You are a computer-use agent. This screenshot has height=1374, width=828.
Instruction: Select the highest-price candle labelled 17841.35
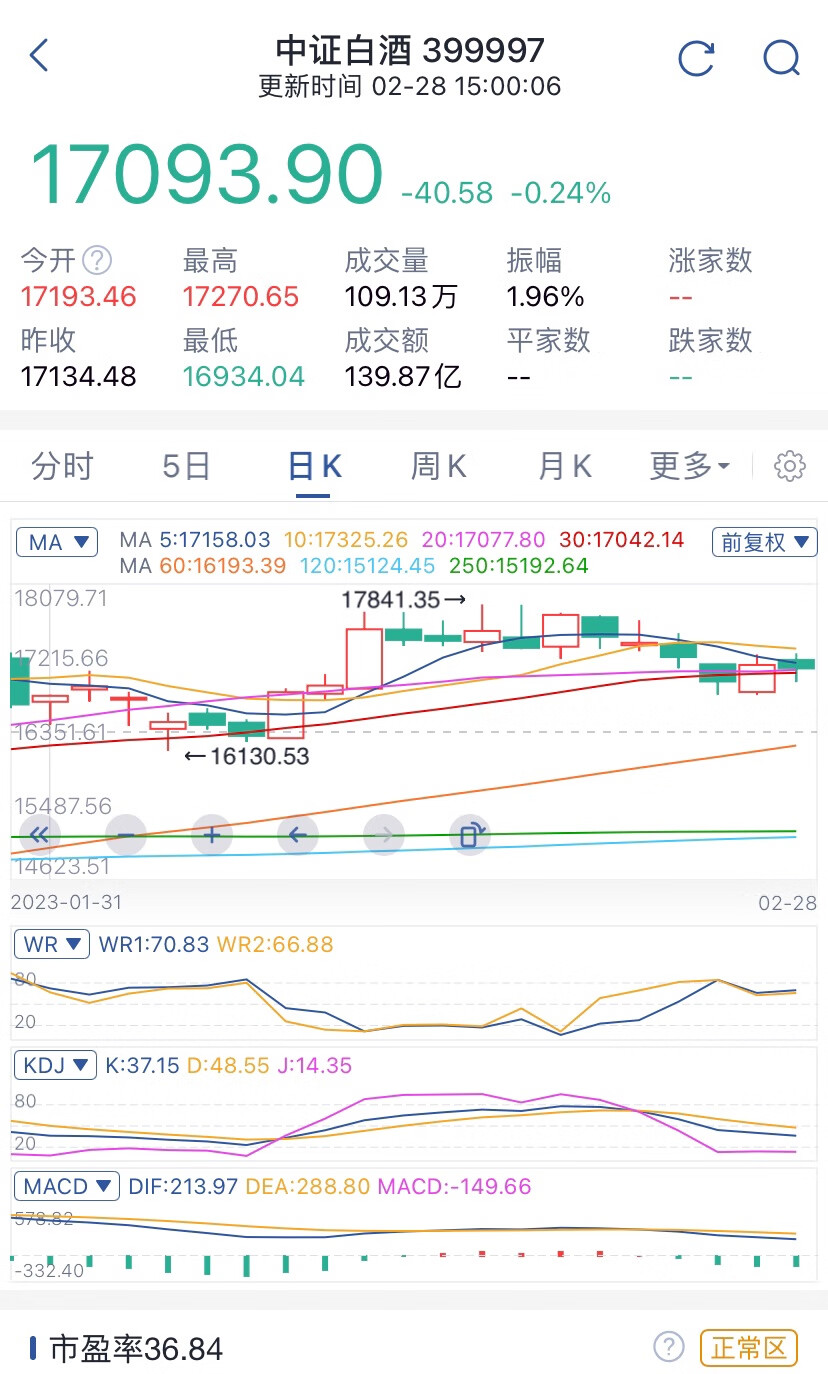click(x=482, y=629)
